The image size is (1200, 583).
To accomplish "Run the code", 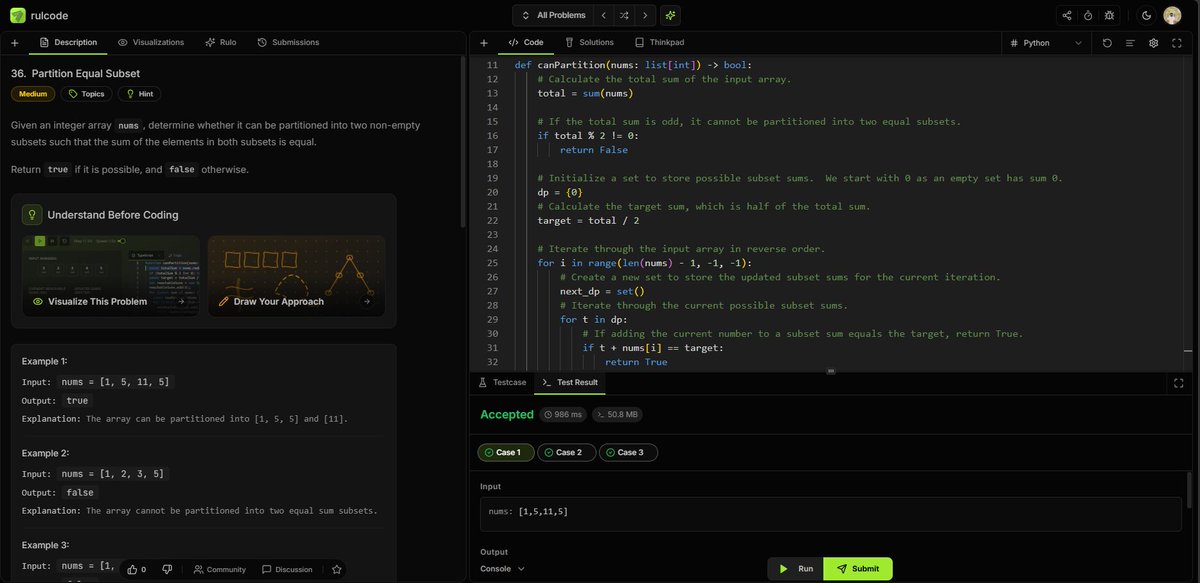I will (795, 568).
